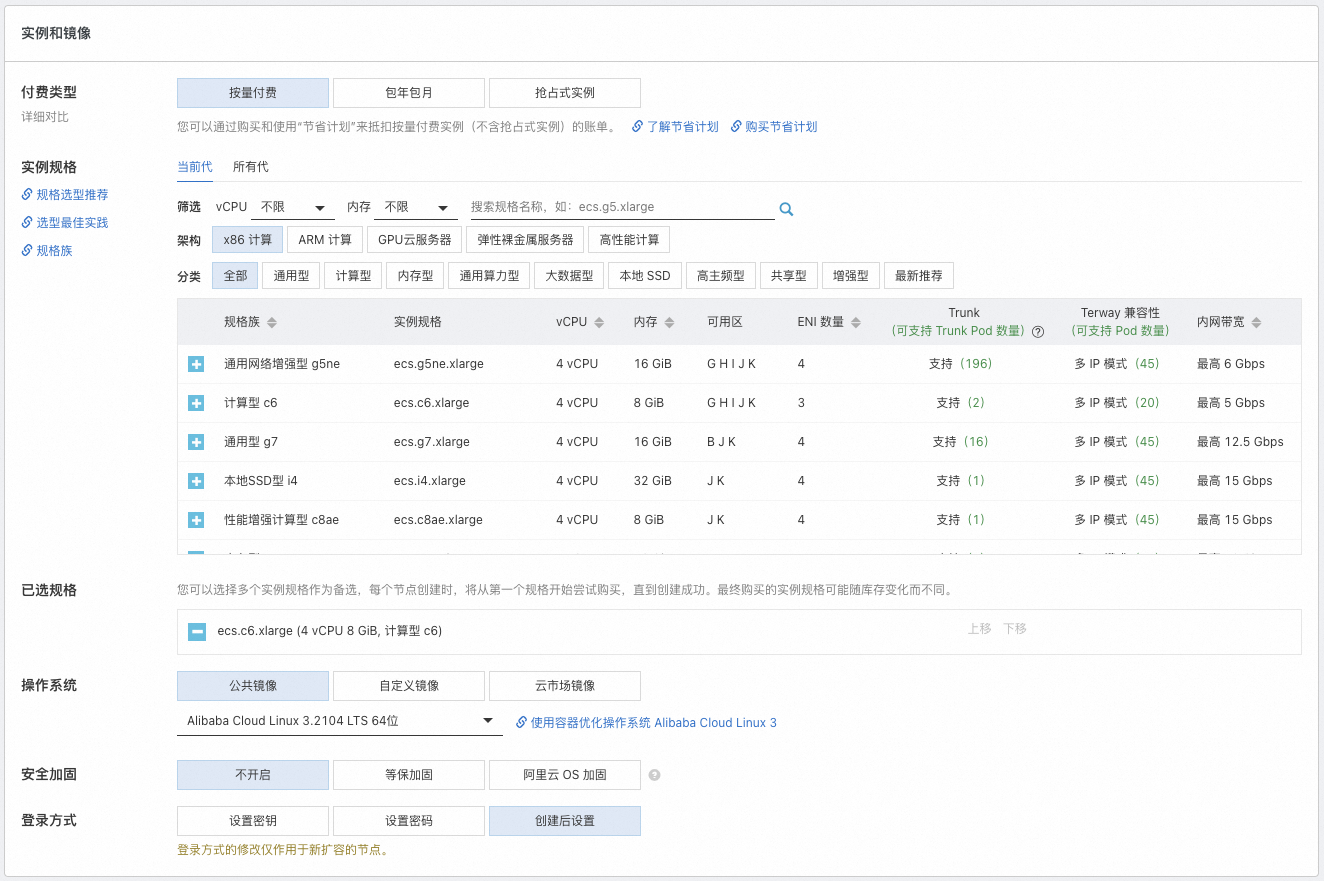Open the vCPU filter dropdown
This screenshot has height=881, width=1324.
(x=293, y=207)
